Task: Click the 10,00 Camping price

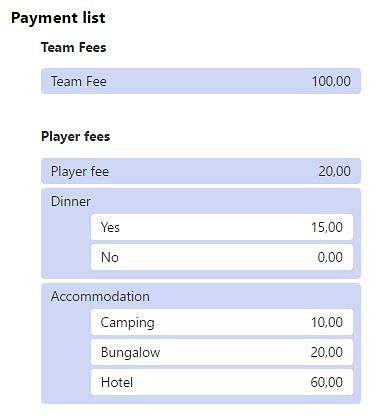Action: [x=327, y=322]
